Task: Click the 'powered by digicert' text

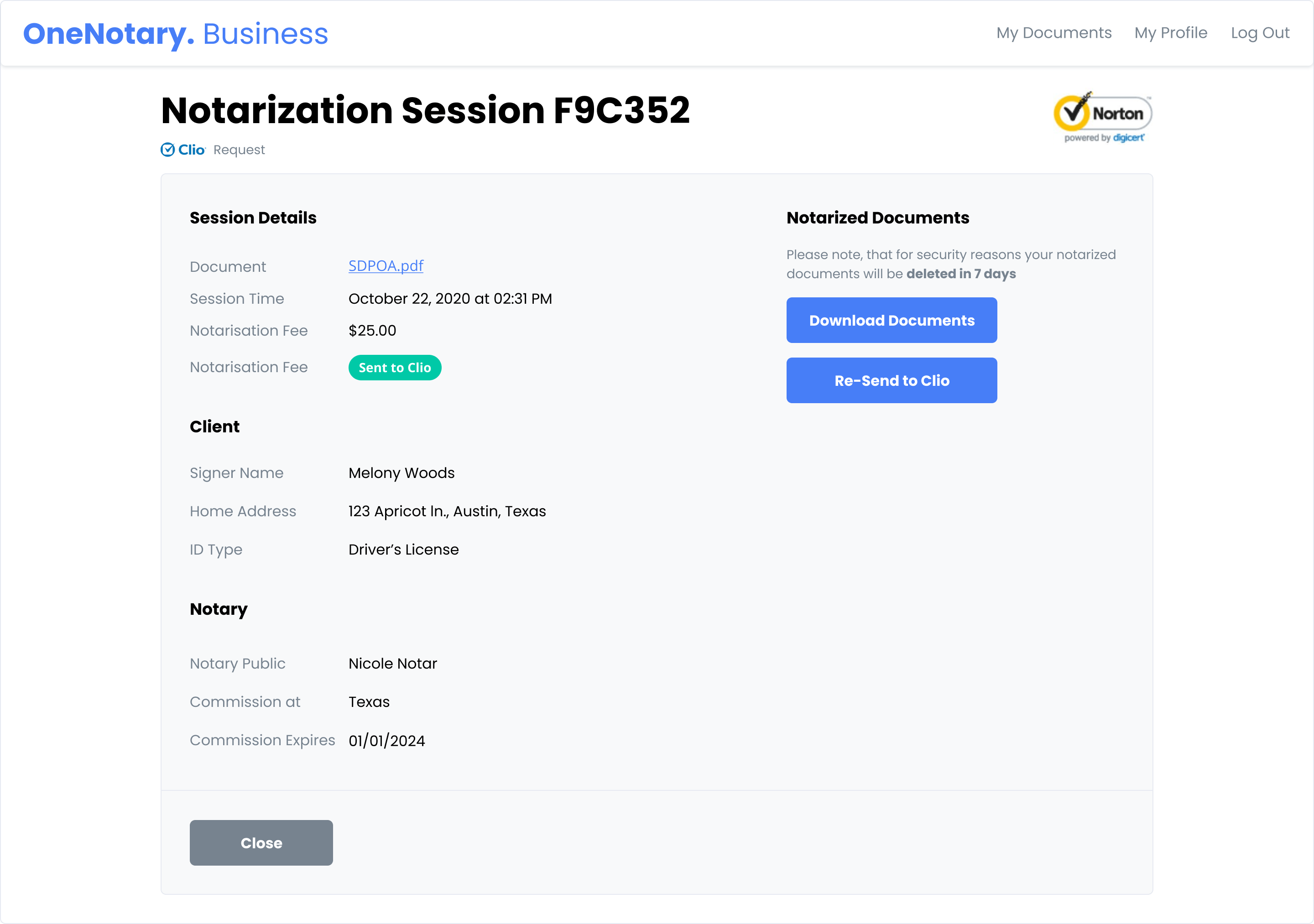Action: 1104,138
